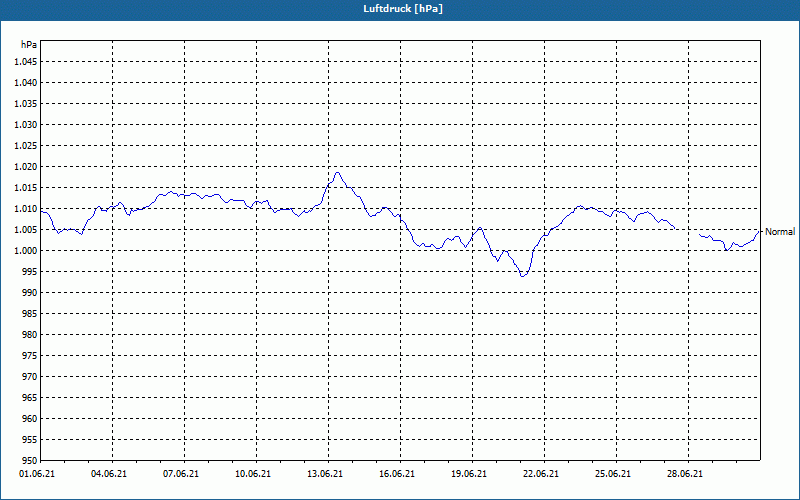Screen dimensions: 800x500
Task: Click the 22.06.21 date label
Action: click(541, 474)
